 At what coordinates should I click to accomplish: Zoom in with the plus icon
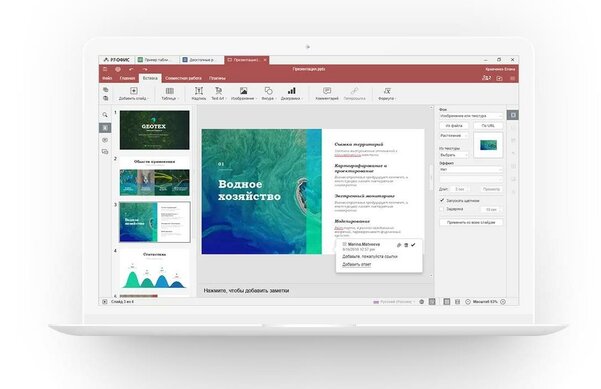pyautogui.click(x=503, y=302)
